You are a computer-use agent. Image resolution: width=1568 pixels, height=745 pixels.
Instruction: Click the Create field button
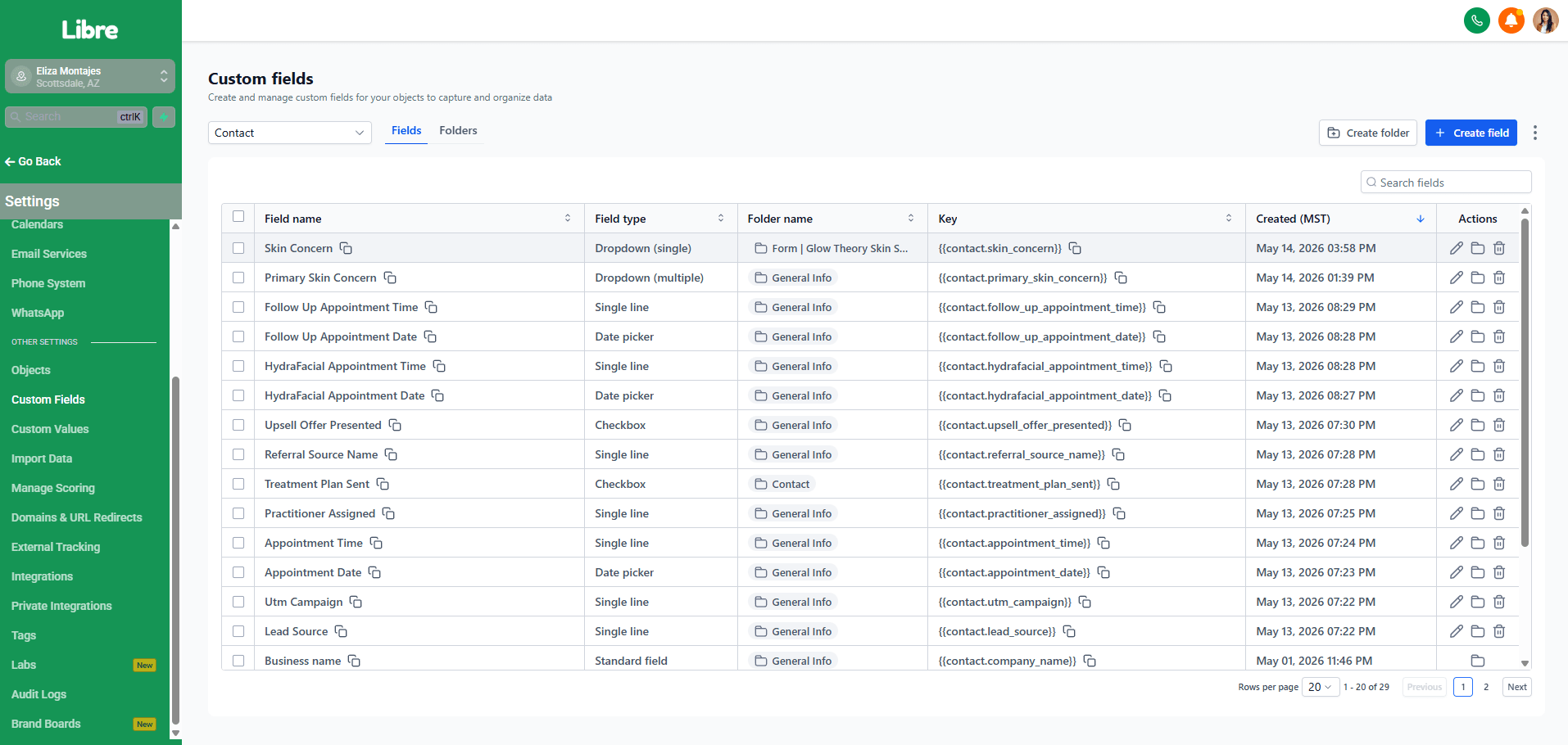[1471, 133]
